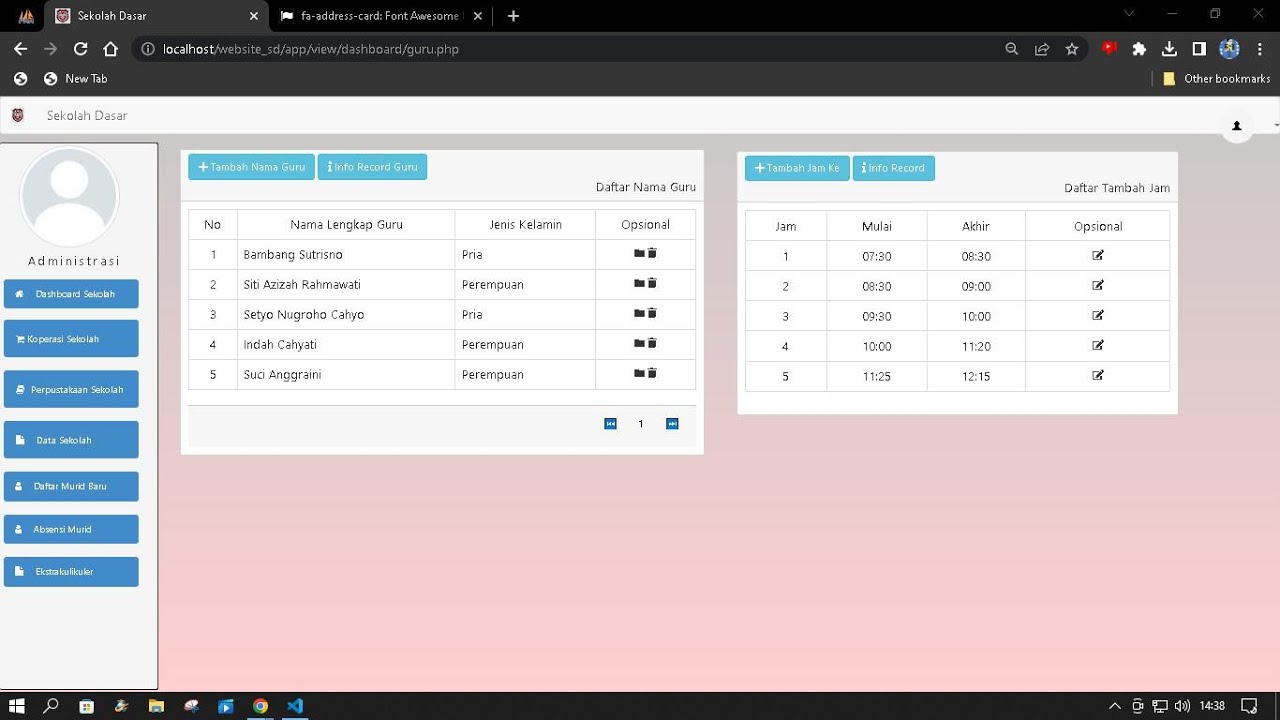Screen dimensions: 1280x720
Task: Click the address bar URL
Action: [x=311, y=49]
